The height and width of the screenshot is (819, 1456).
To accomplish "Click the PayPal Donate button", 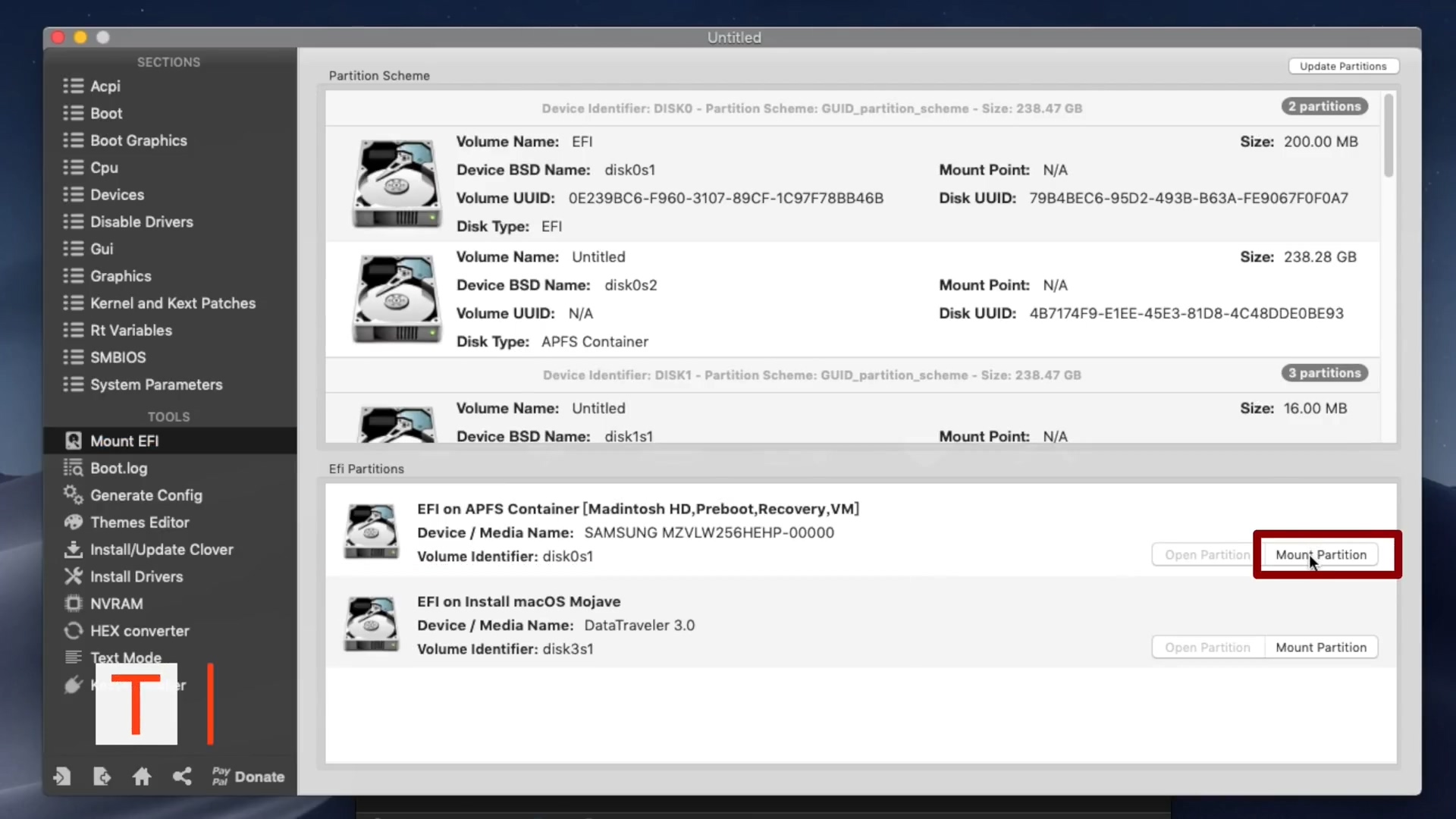I will click(249, 776).
